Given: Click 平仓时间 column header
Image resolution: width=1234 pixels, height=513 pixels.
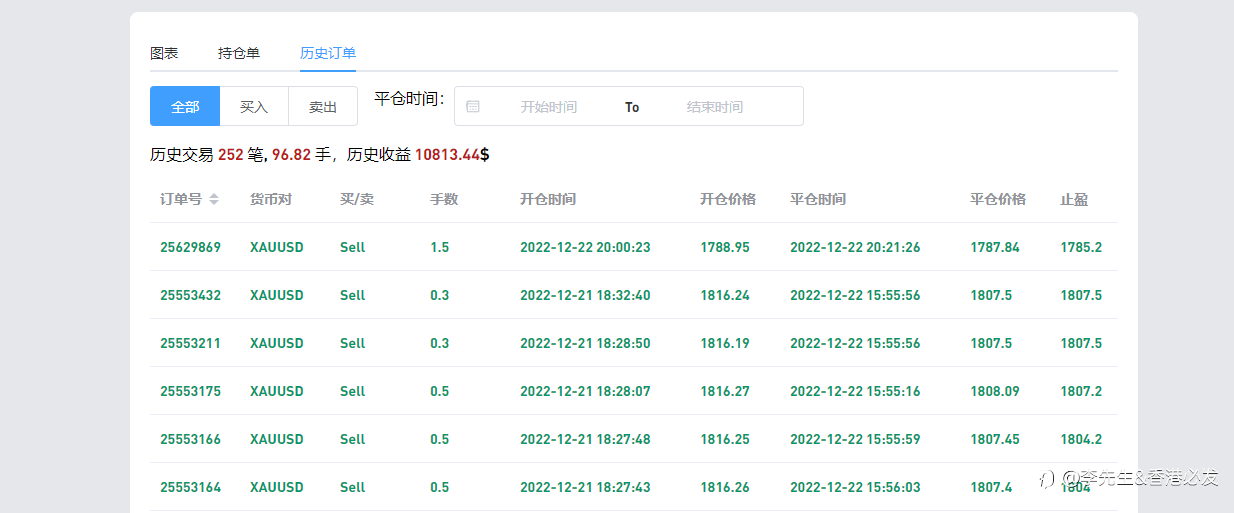Looking at the screenshot, I should (818, 199).
